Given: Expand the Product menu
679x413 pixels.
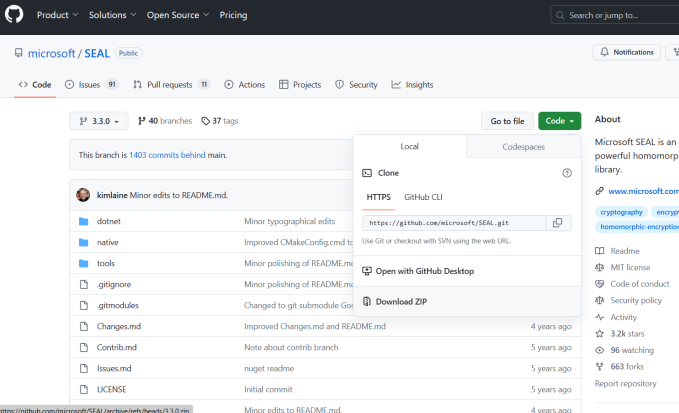Looking at the screenshot, I should pos(57,15).
